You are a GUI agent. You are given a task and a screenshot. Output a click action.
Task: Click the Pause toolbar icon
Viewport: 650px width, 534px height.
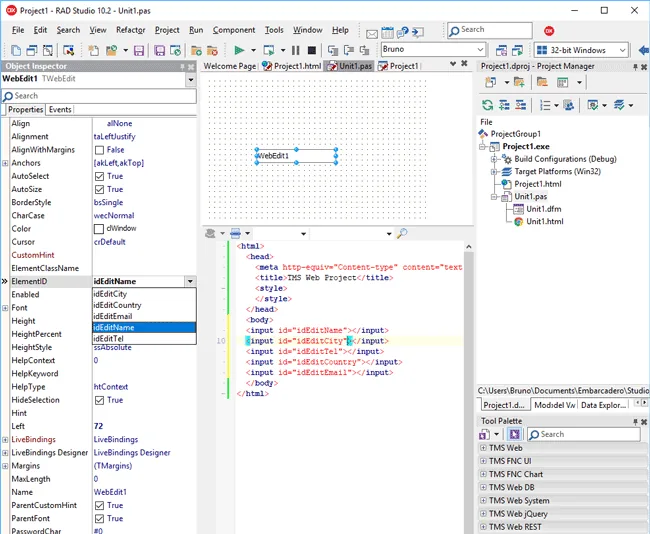[x=296, y=50]
